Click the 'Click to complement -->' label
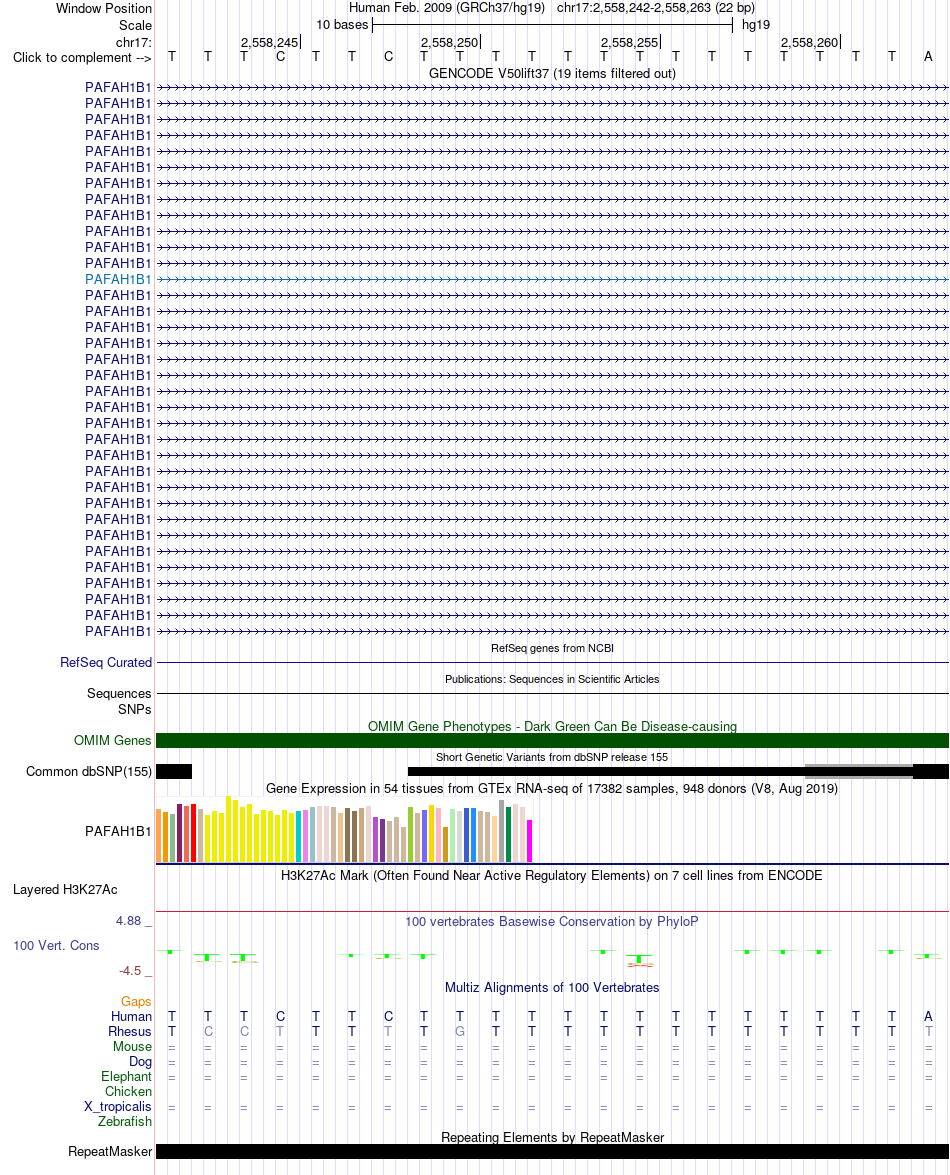 click(x=82, y=58)
